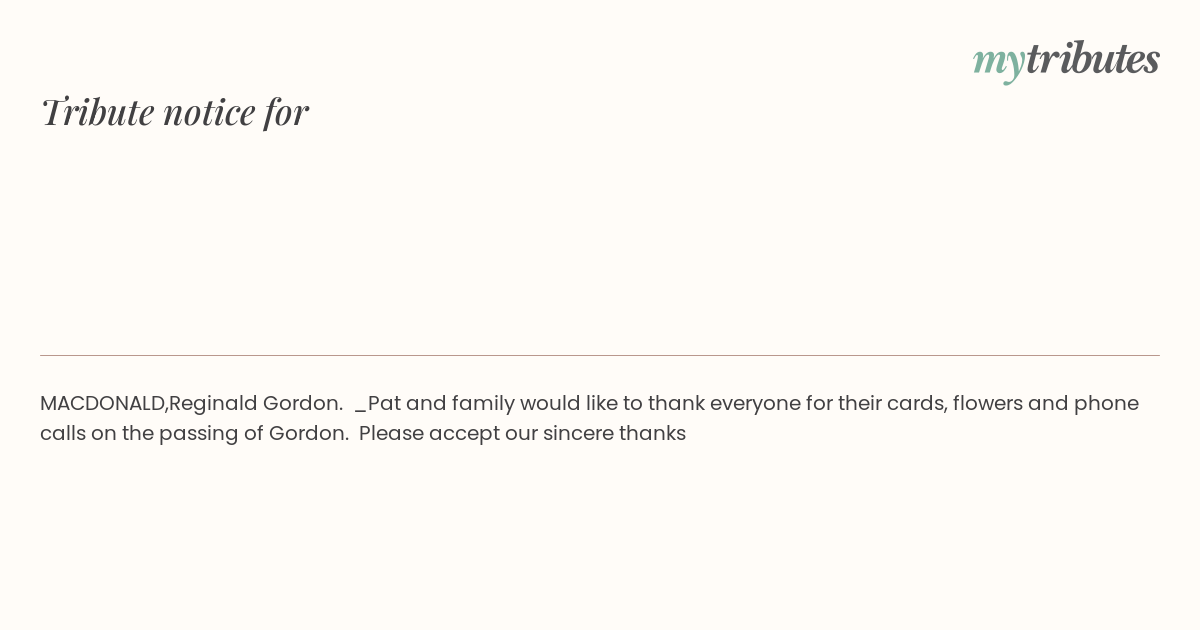
Task: Click the surname MACDONALD
Action: coord(103,404)
